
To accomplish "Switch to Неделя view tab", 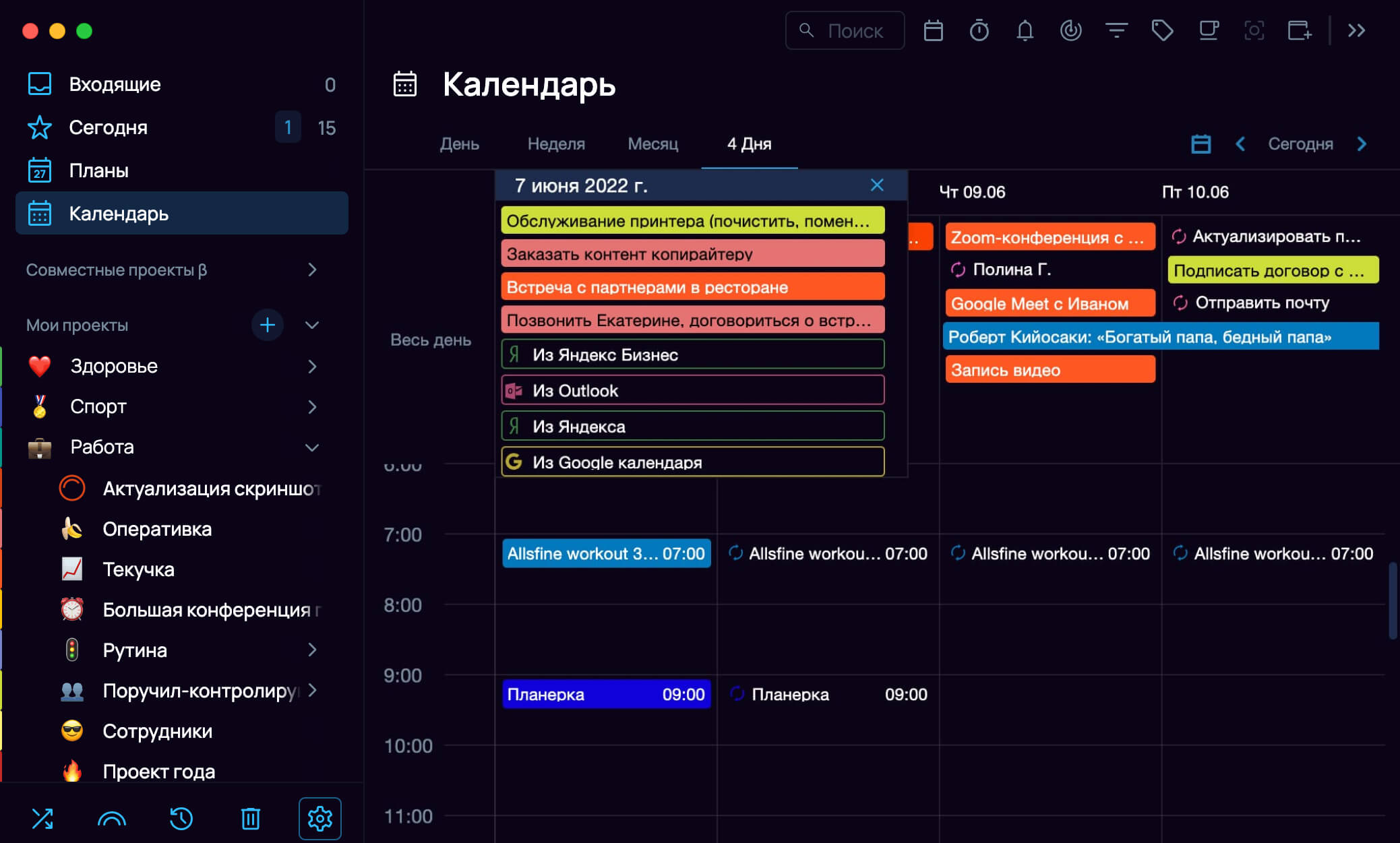I will [x=556, y=144].
